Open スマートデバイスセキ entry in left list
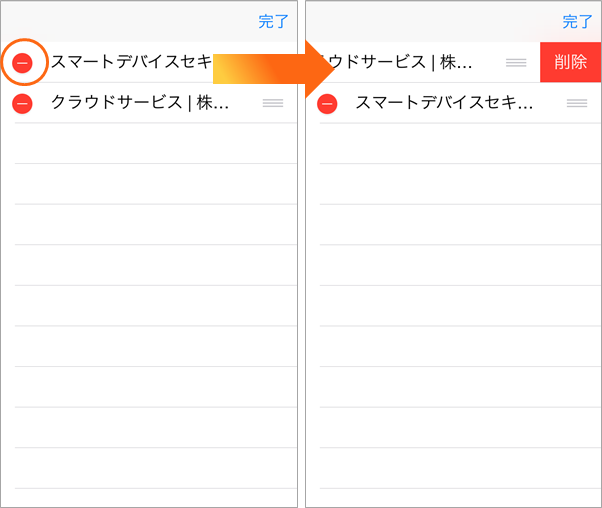Screen dimensions: 602x508 [131, 61]
